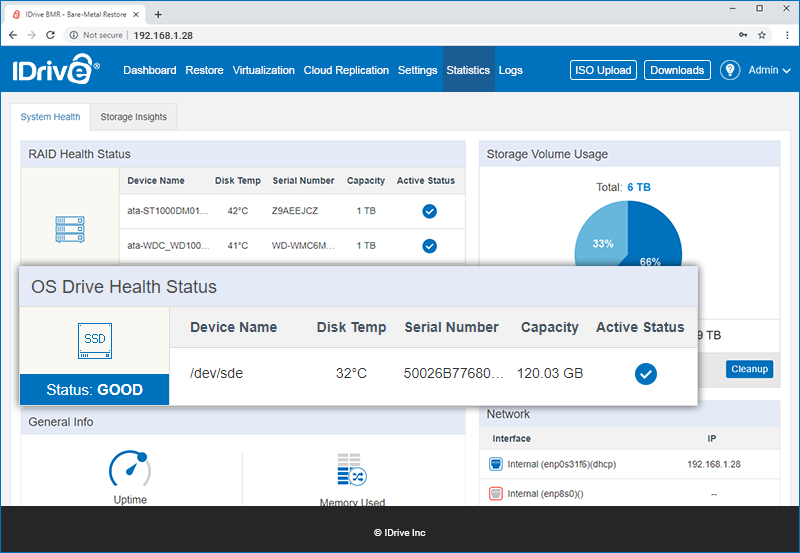Click active status checkmark for /dev/sde
This screenshot has height=553, width=800.
pos(645,373)
